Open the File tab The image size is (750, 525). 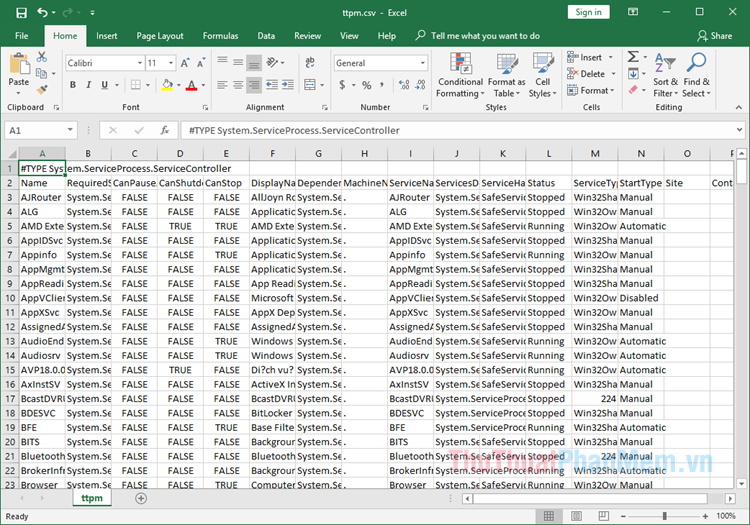point(22,36)
